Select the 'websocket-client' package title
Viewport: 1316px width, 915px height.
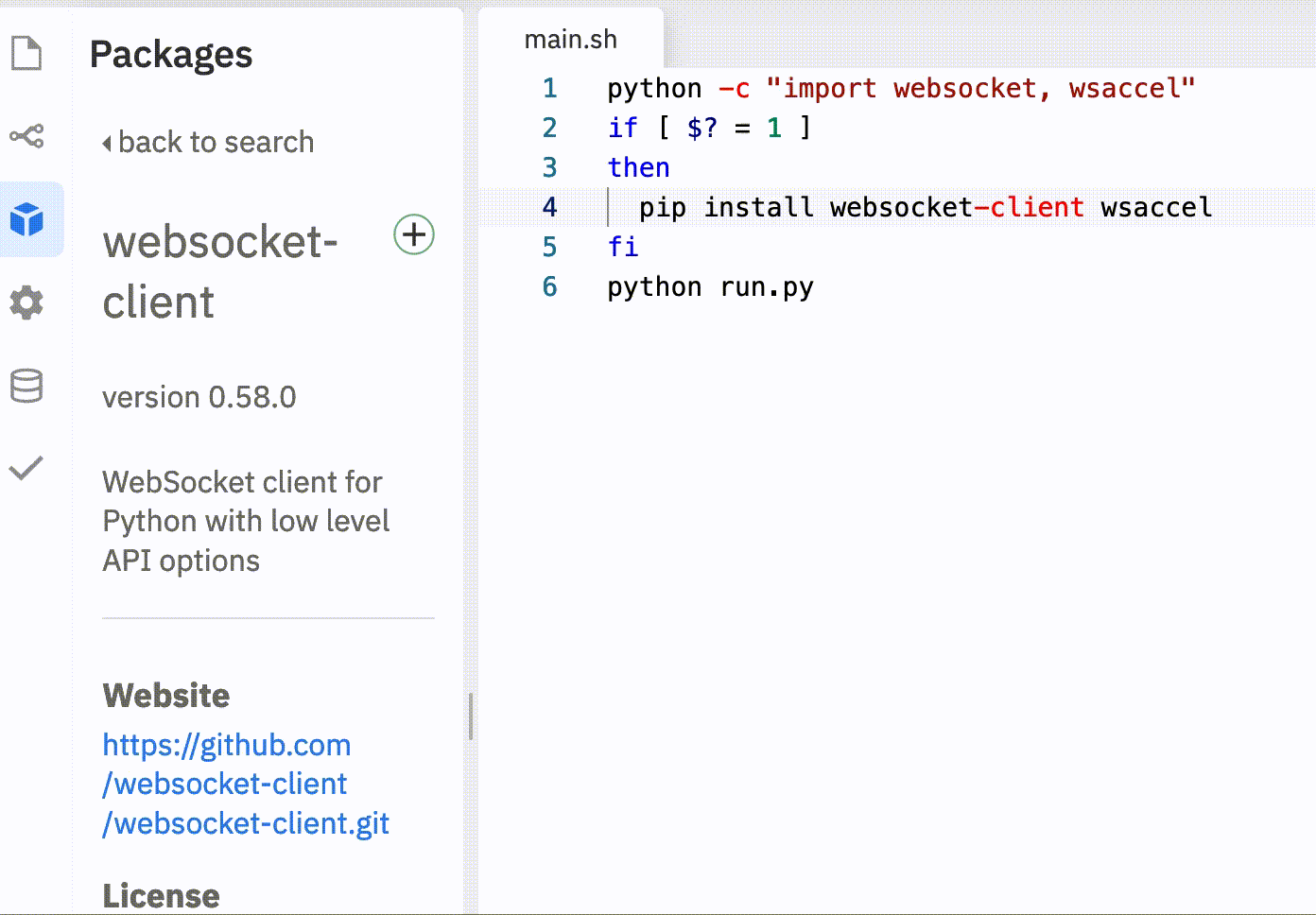click(x=220, y=272)
